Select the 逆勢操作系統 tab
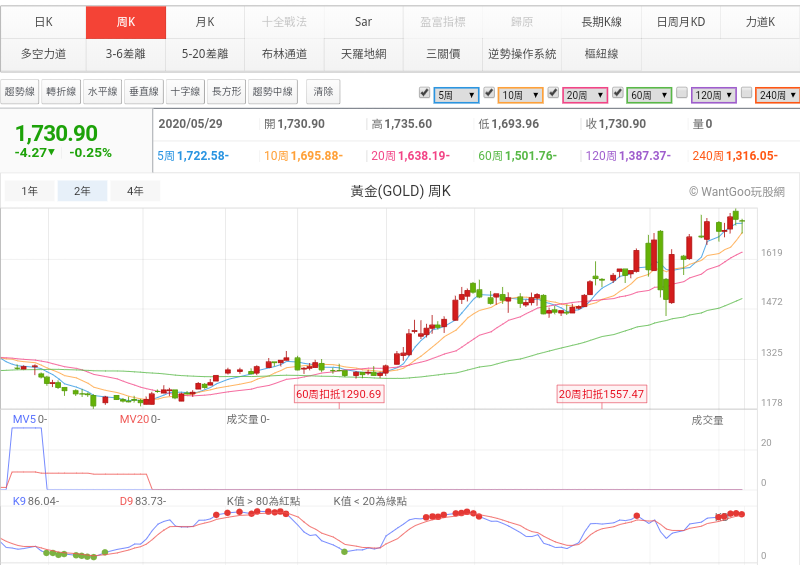Viewport: 800px width, 565px height. click(522, 53)
